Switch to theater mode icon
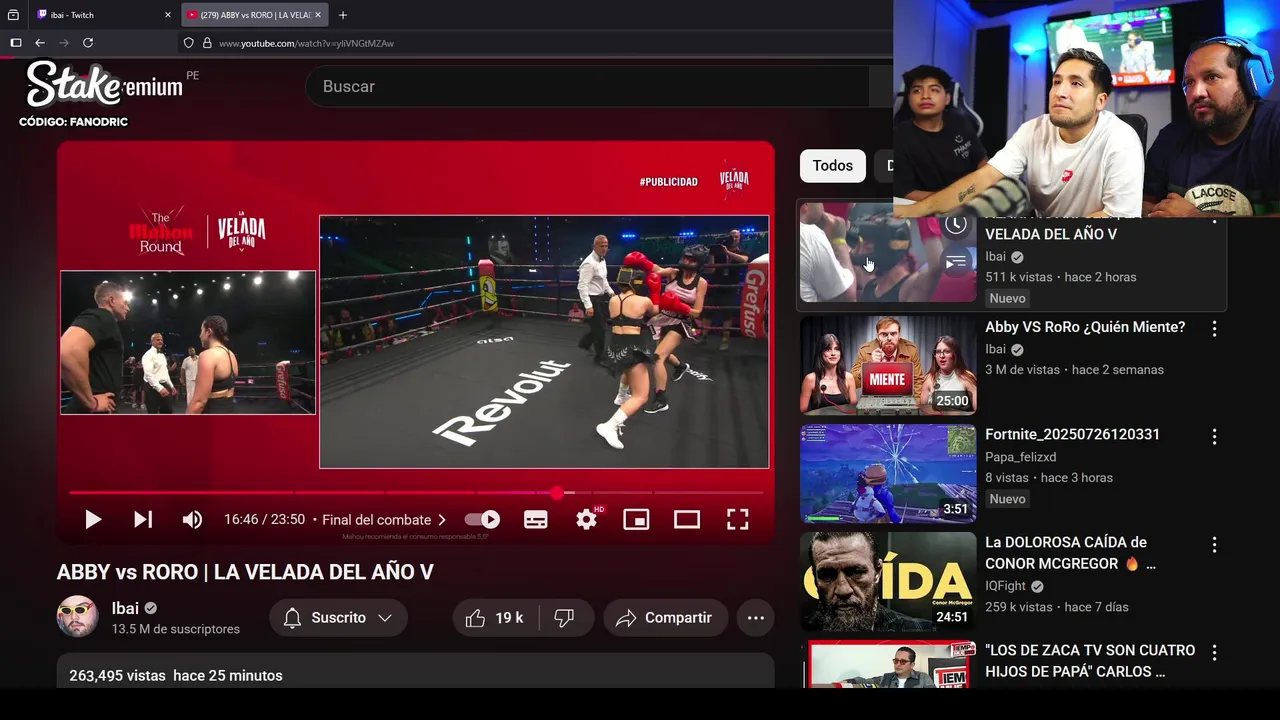 click(x=687, y=519)
